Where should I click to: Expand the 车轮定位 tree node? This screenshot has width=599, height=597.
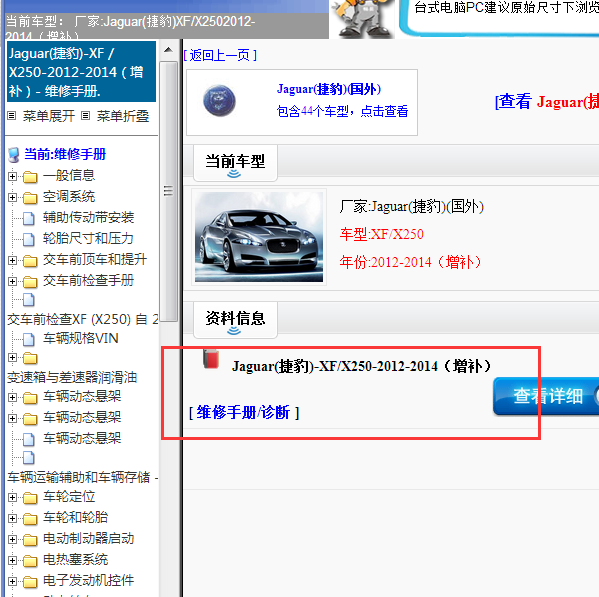click(x=12, y=497)
